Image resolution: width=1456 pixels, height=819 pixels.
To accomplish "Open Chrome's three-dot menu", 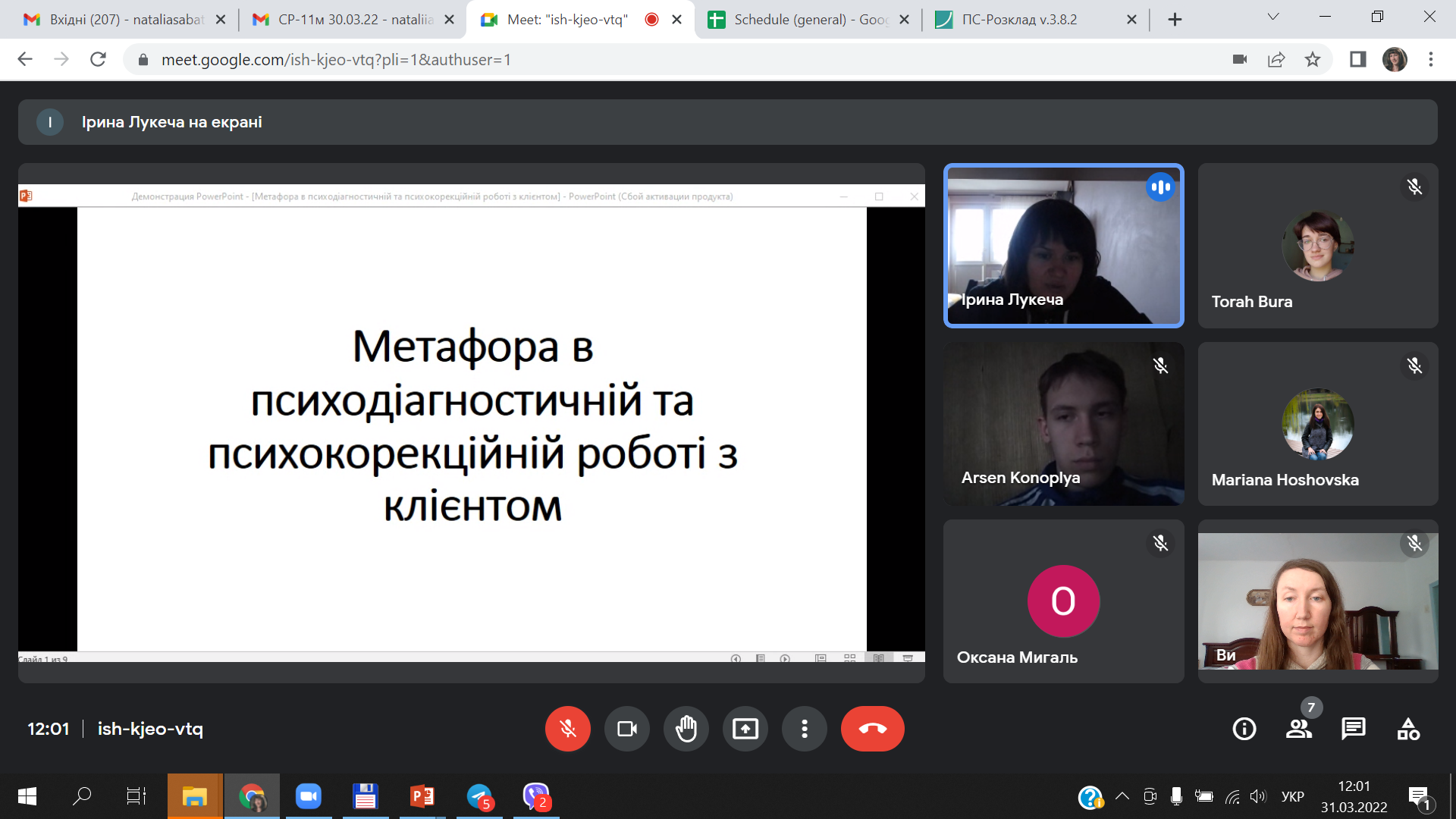I will click(x=1431, y=59).
